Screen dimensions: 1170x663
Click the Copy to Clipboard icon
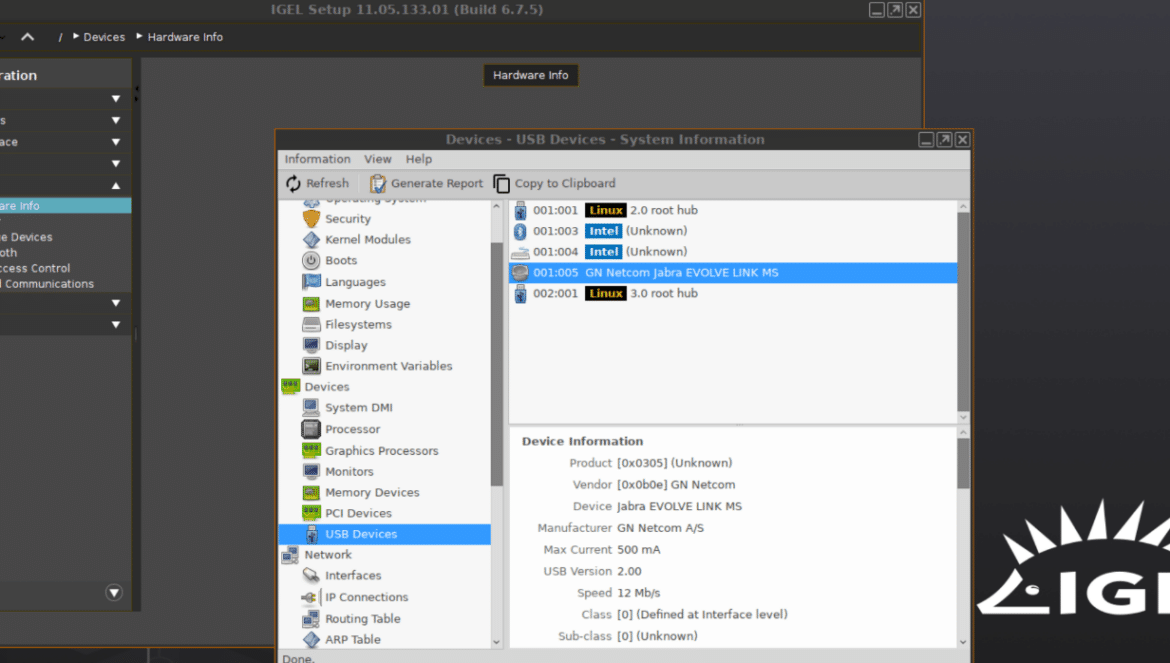tap(501, 183)
